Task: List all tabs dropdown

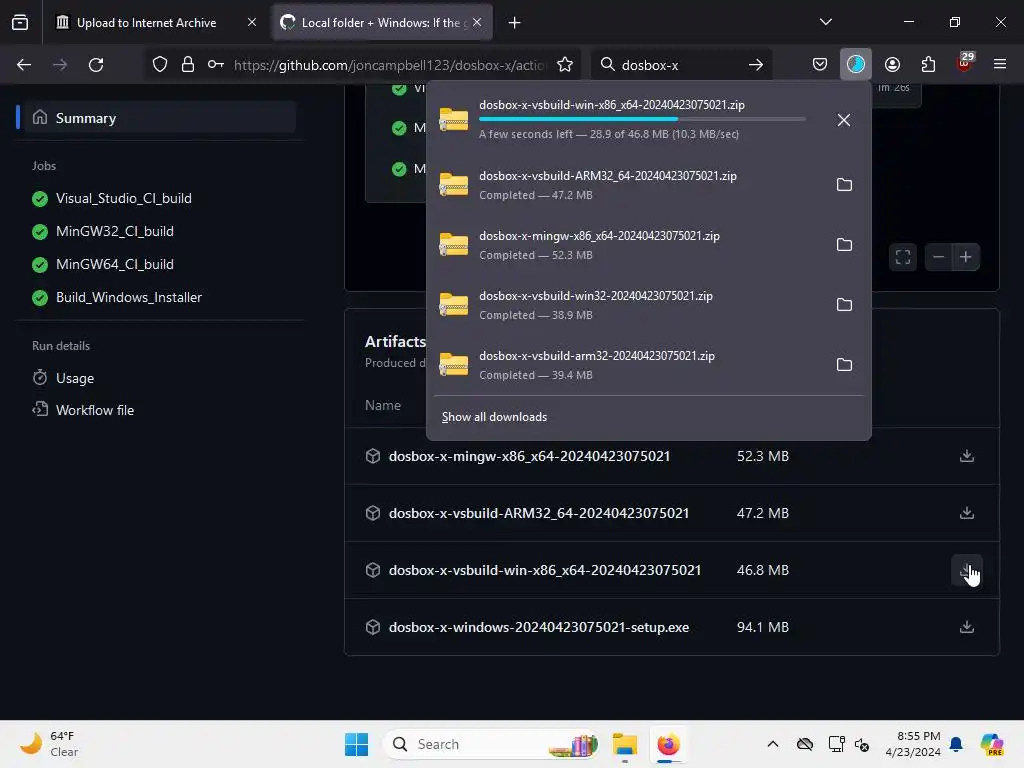Action: click(825, 22)
